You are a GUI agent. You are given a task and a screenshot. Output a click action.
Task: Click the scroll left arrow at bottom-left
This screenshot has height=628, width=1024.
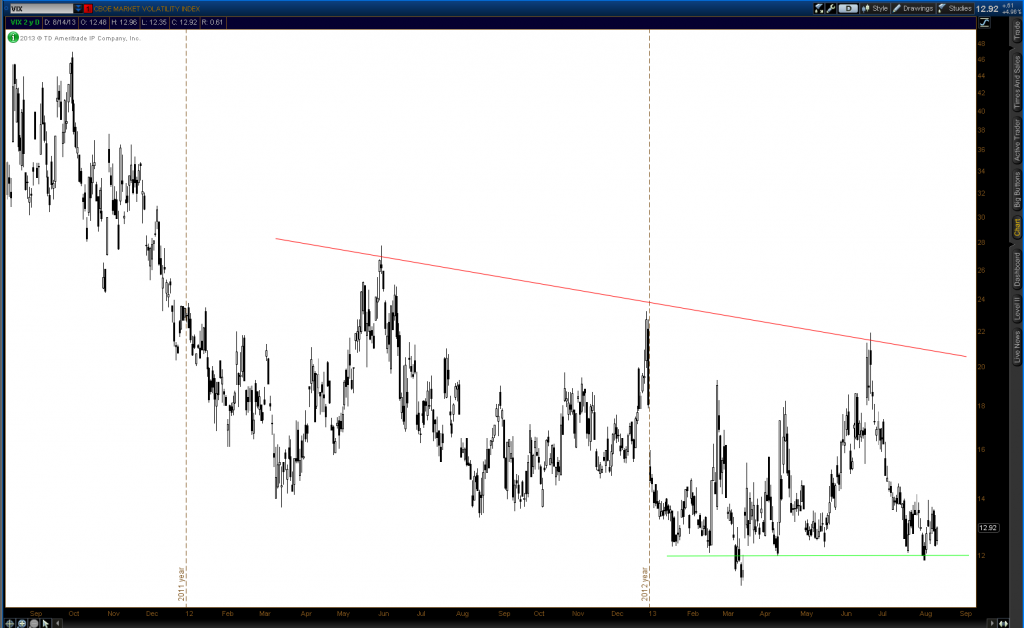tap(58, 623)
